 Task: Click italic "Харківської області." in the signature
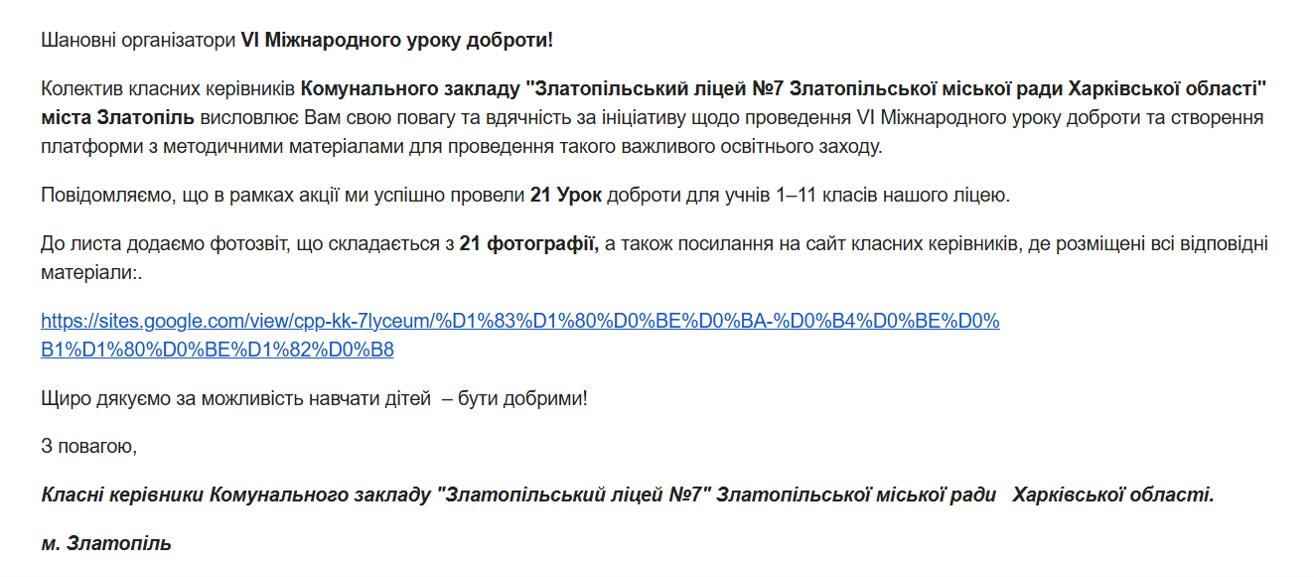1113,495
